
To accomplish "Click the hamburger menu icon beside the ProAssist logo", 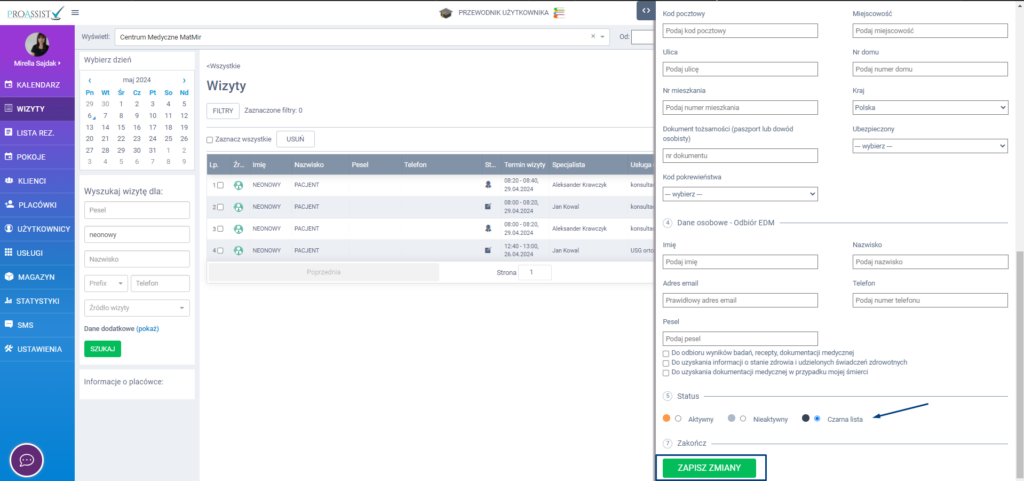I will [75, 12].
